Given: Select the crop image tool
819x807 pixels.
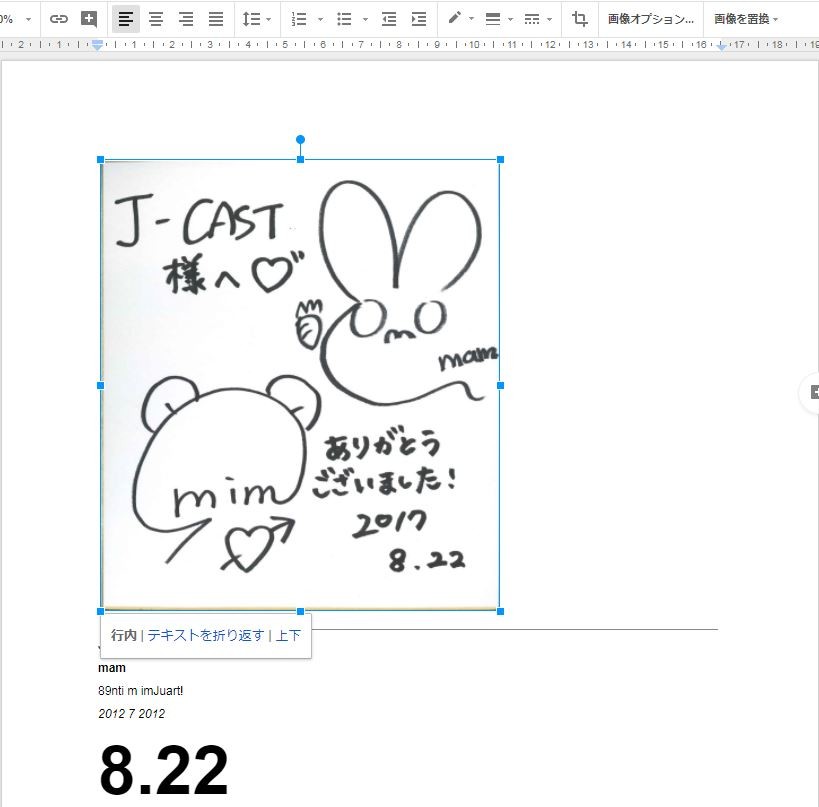Looking at the screenshot, I should pos(580,19).
